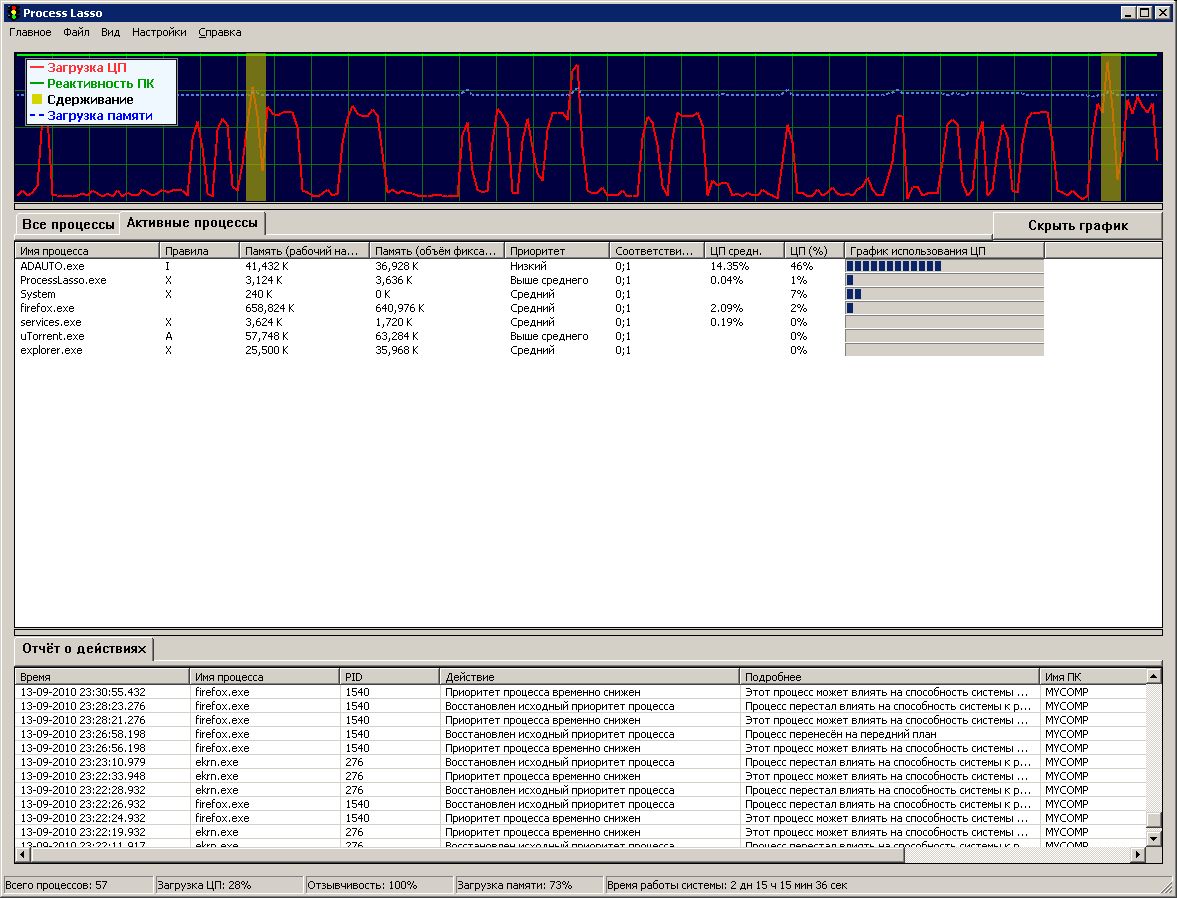The image size is (1177, 898).
Task: Select the services.exe process row
Action: (529, 322)
